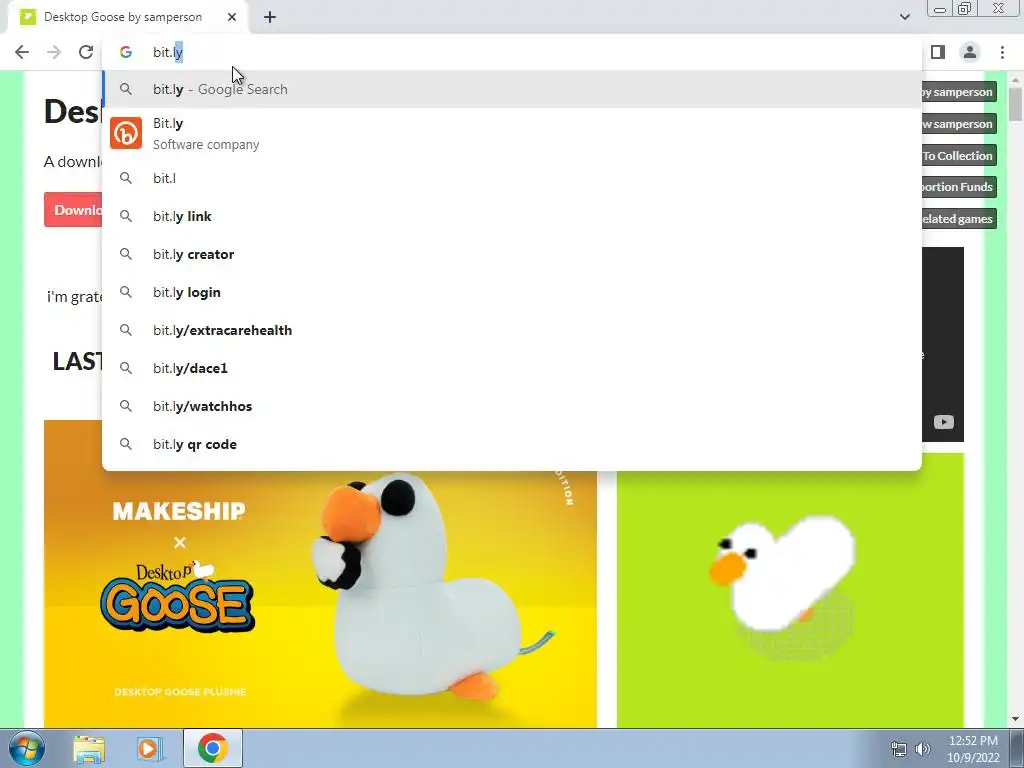This screenshot has width=1024, height=768.
Task: Select the 'bit.ly/dace1' suggestion
Action: coord(512,368)
